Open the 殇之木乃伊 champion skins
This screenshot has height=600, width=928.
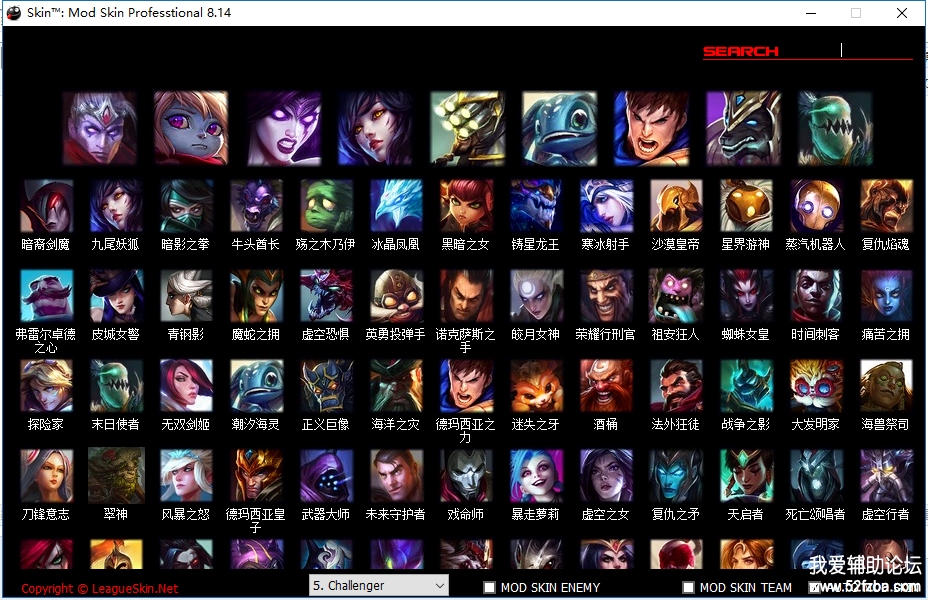click(326, 206)
